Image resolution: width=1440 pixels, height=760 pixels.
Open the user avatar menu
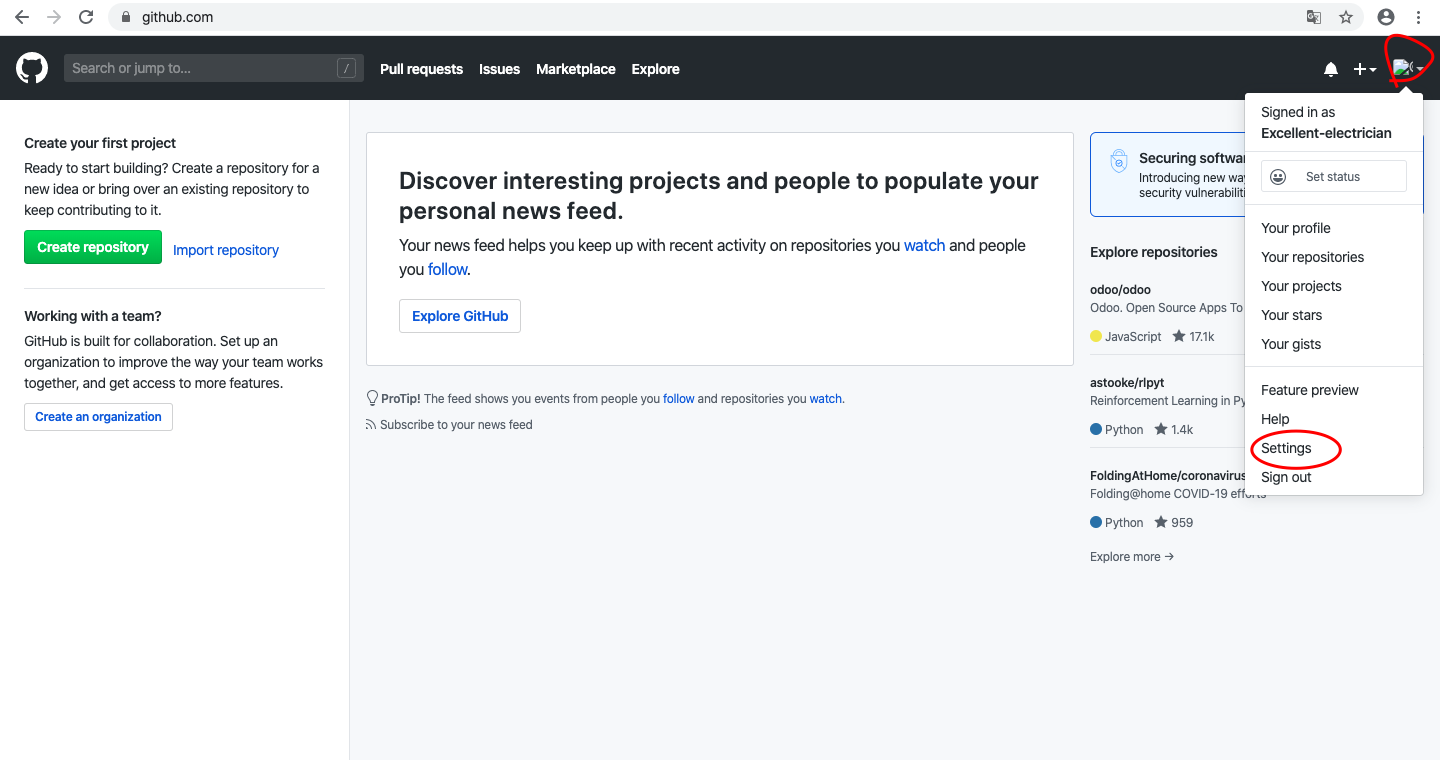(x=1408, y=69)
